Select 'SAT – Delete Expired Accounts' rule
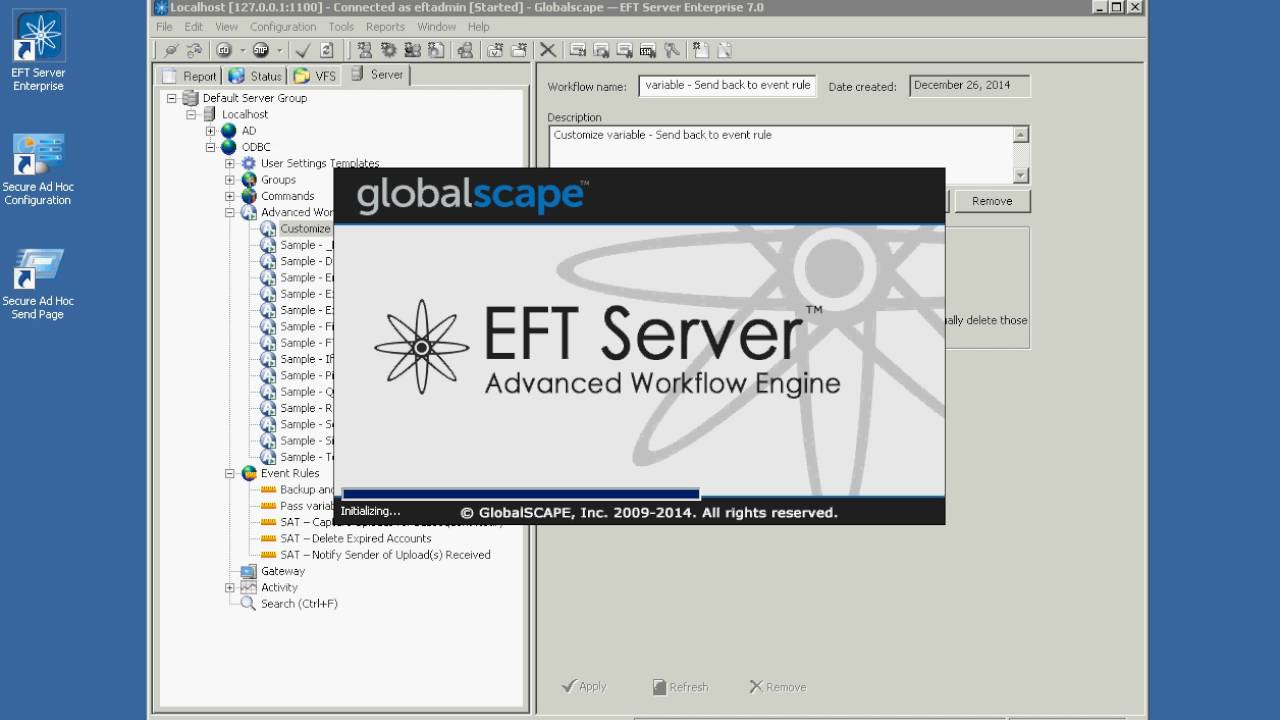The width and height of the screenshot is (1280, 720). pos(355,538)
